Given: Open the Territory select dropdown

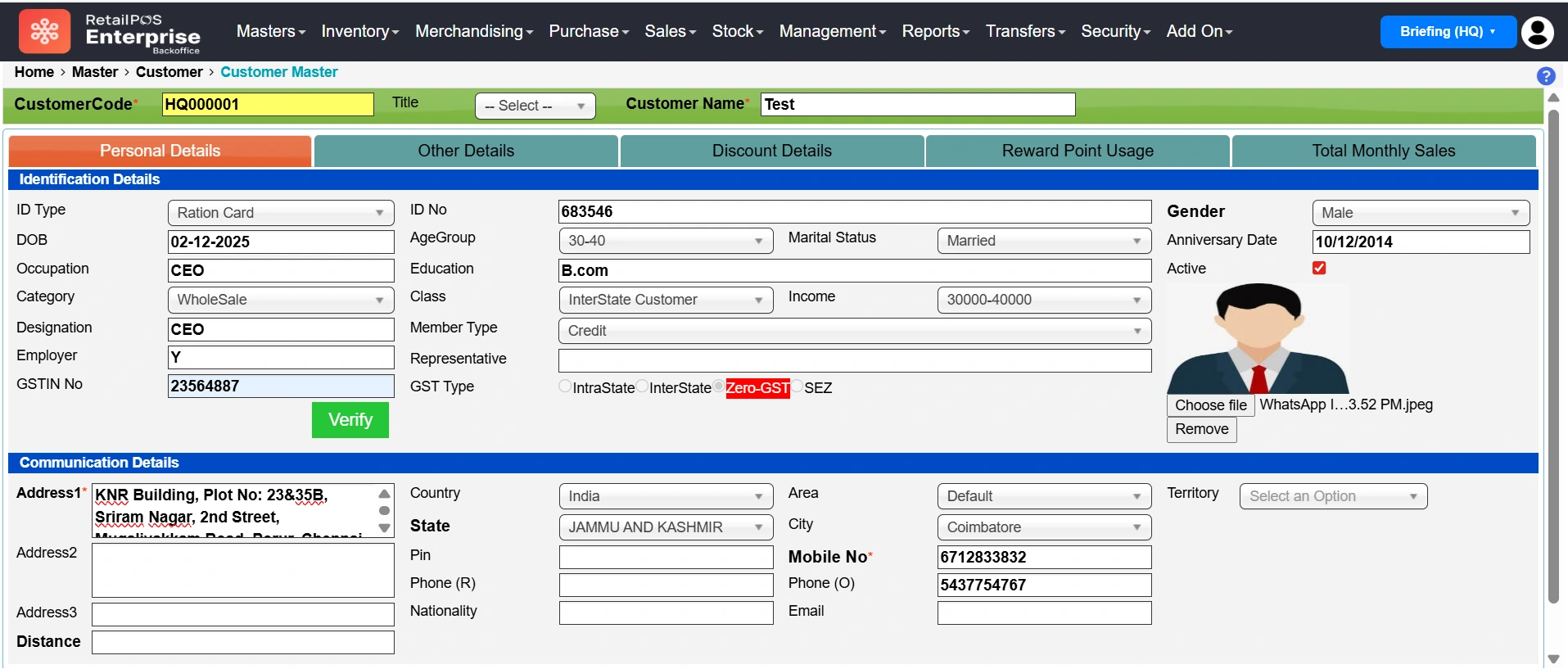Looking at the screenshot, I should [1332, 496].
